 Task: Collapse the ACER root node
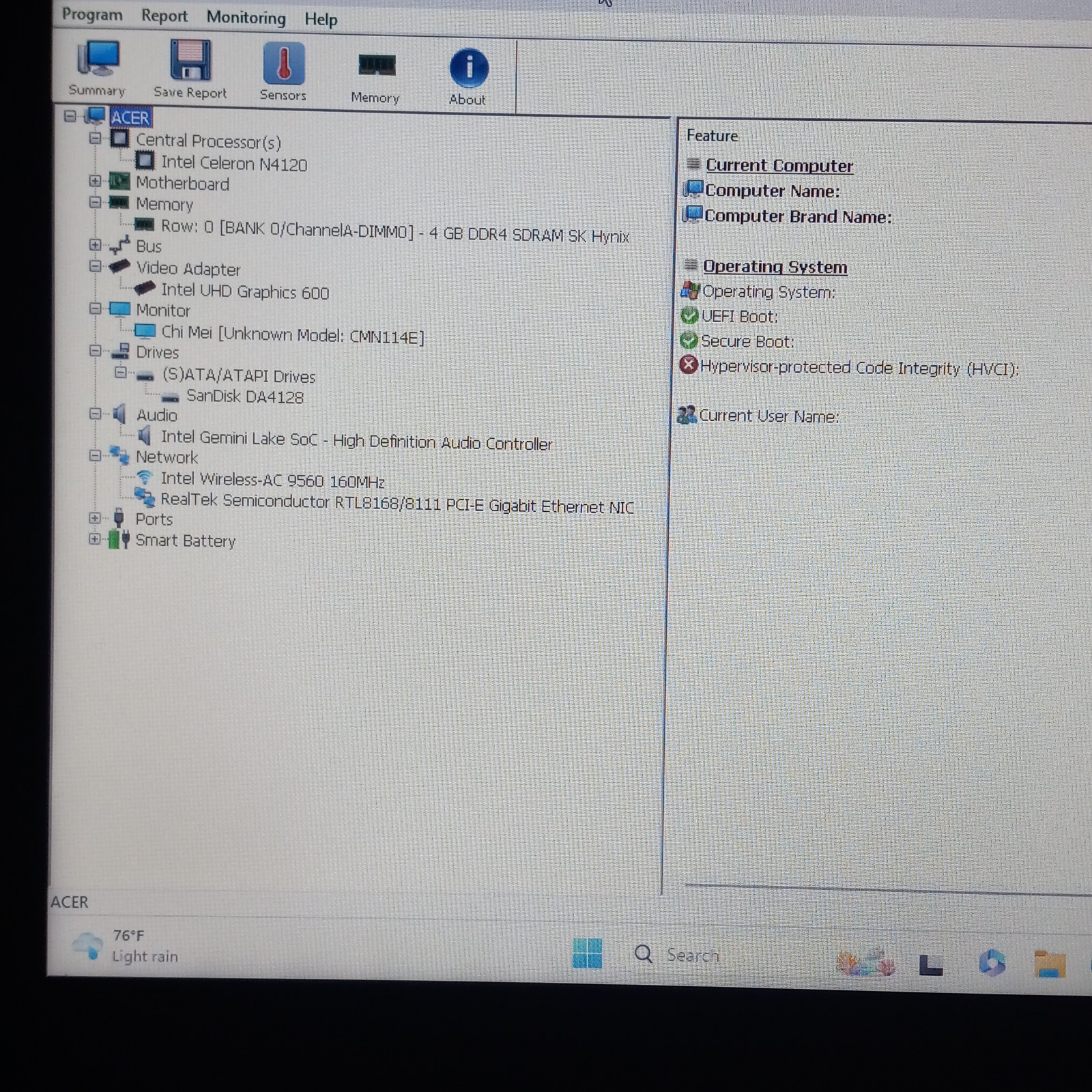pyautogui.click(x=70, y=116)
